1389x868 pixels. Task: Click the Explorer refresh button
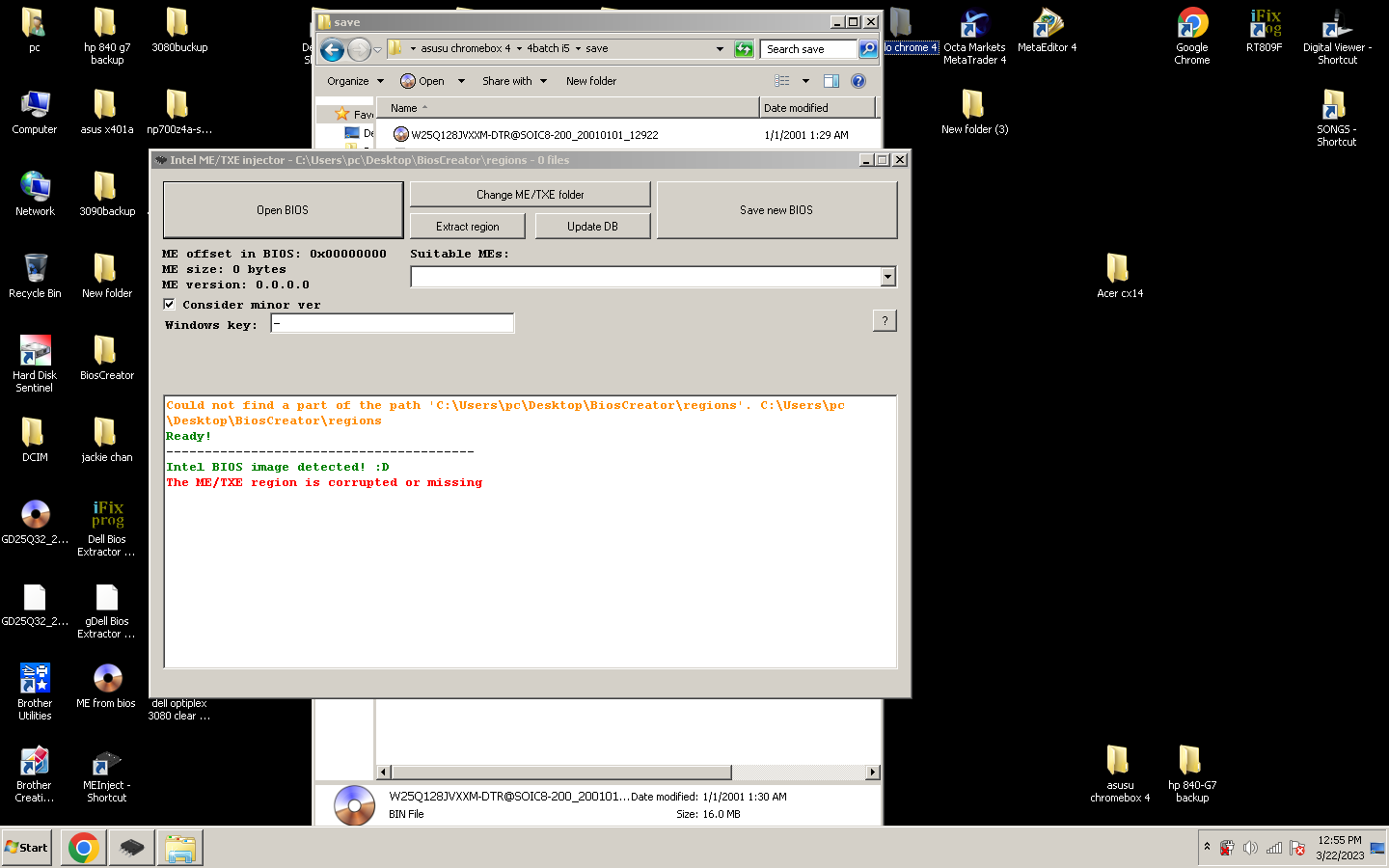[744, 49]
